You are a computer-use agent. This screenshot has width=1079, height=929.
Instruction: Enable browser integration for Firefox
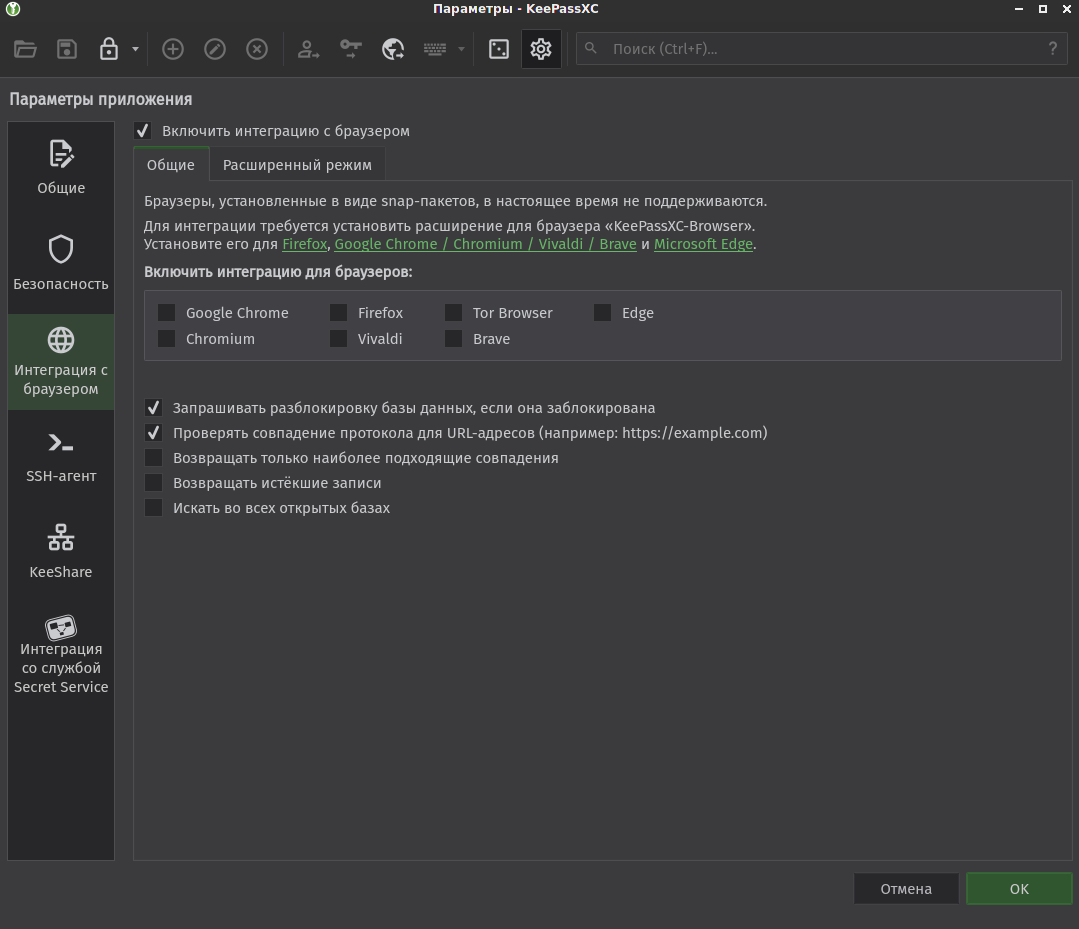pyautogui.click(x=338, y=312)
